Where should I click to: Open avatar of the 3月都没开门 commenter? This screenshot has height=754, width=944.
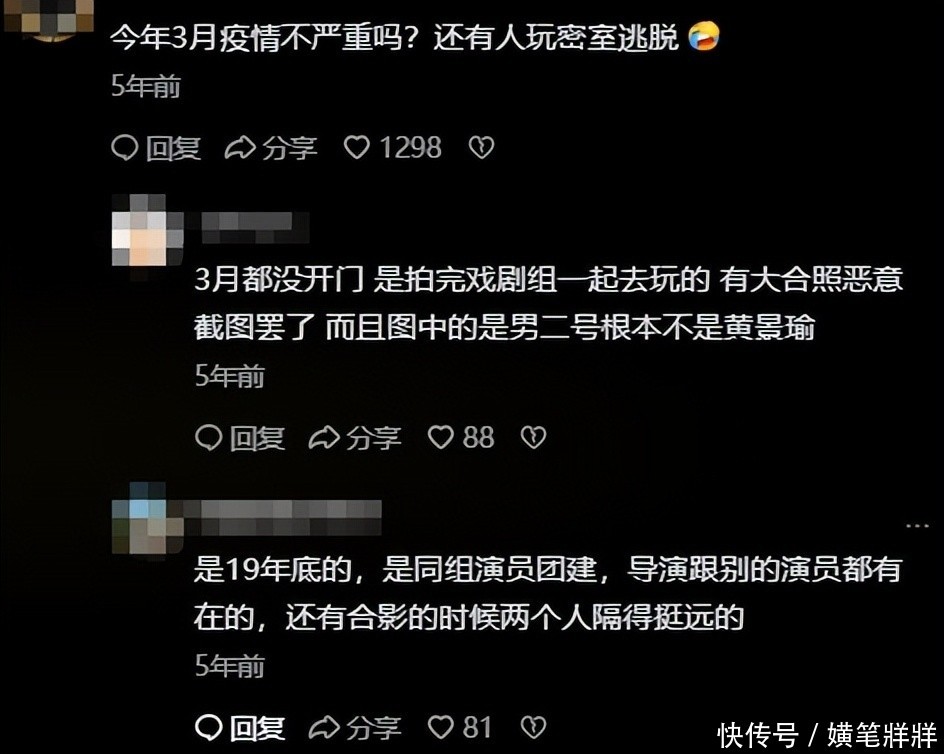click(148, 231)
